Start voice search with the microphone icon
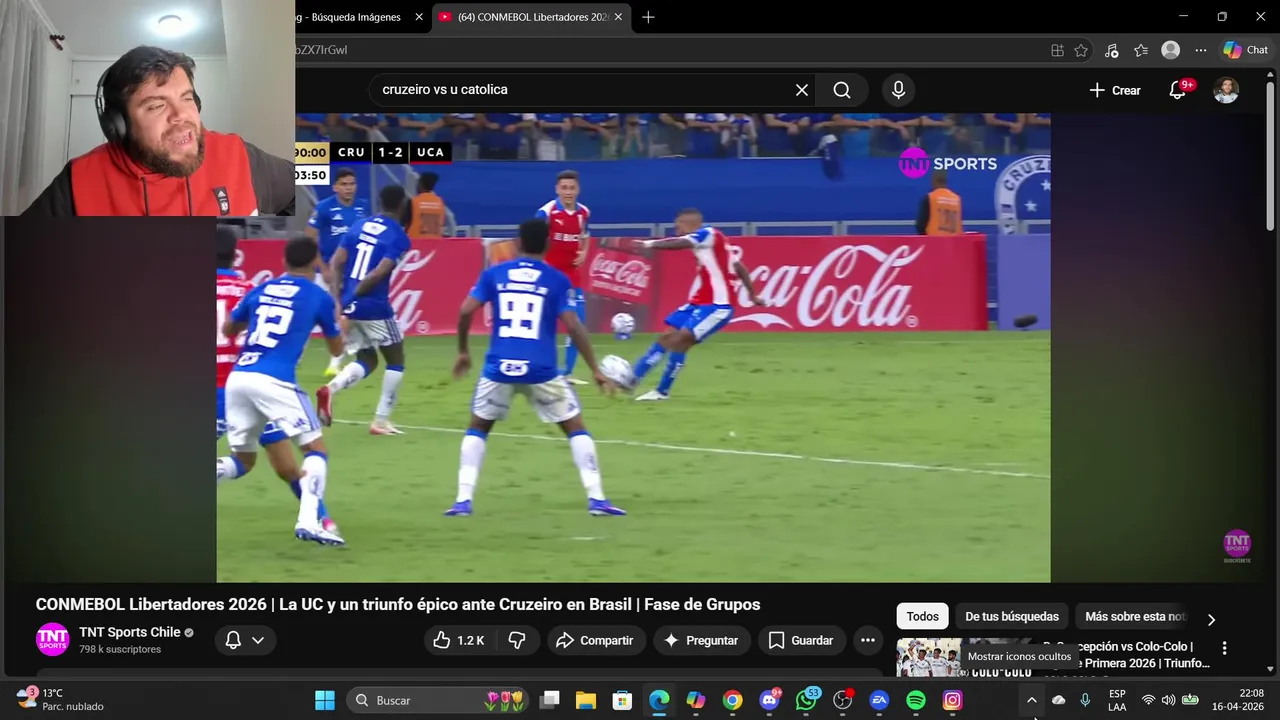 898,90
